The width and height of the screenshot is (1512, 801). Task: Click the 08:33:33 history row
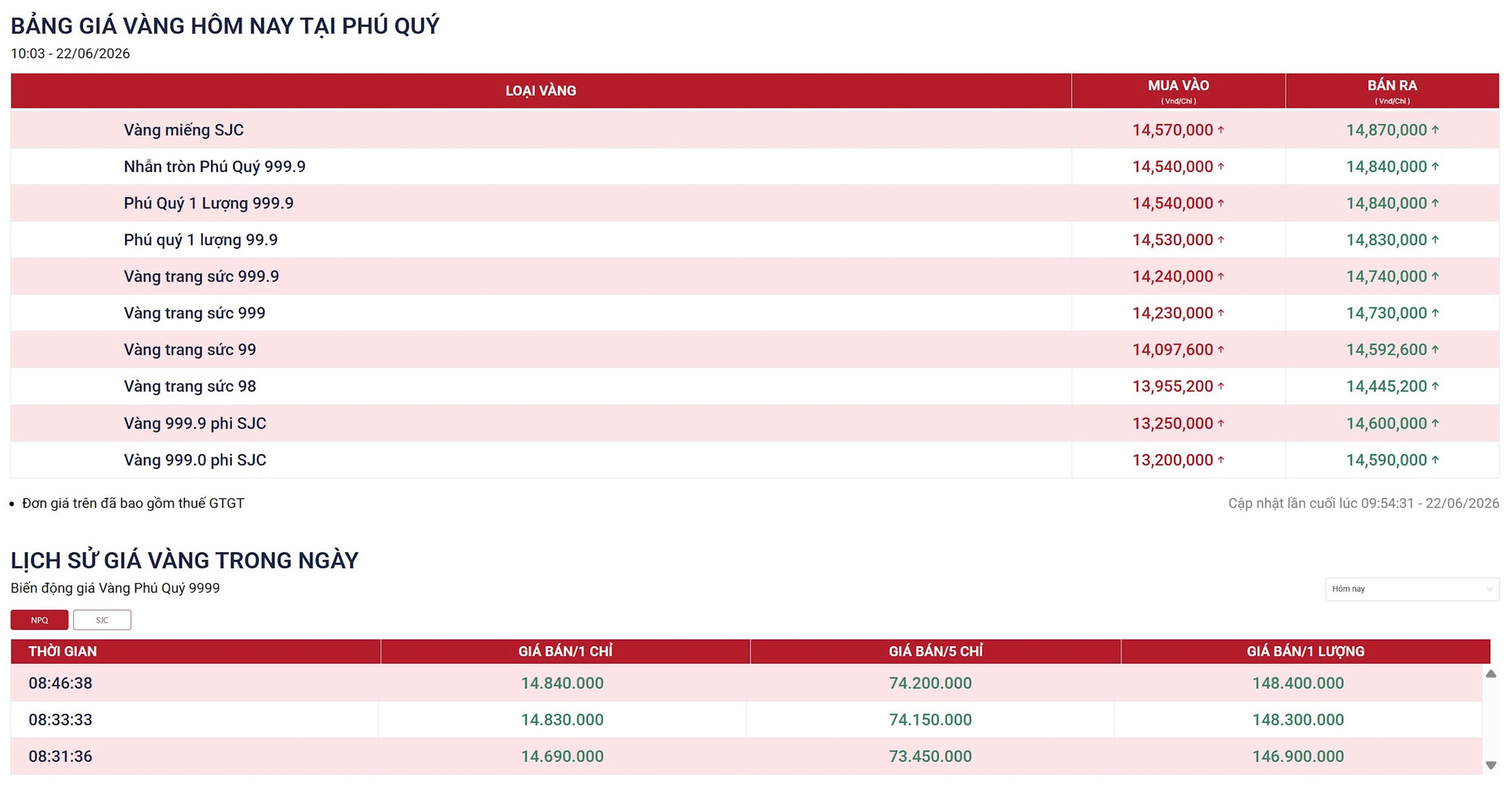746,720
